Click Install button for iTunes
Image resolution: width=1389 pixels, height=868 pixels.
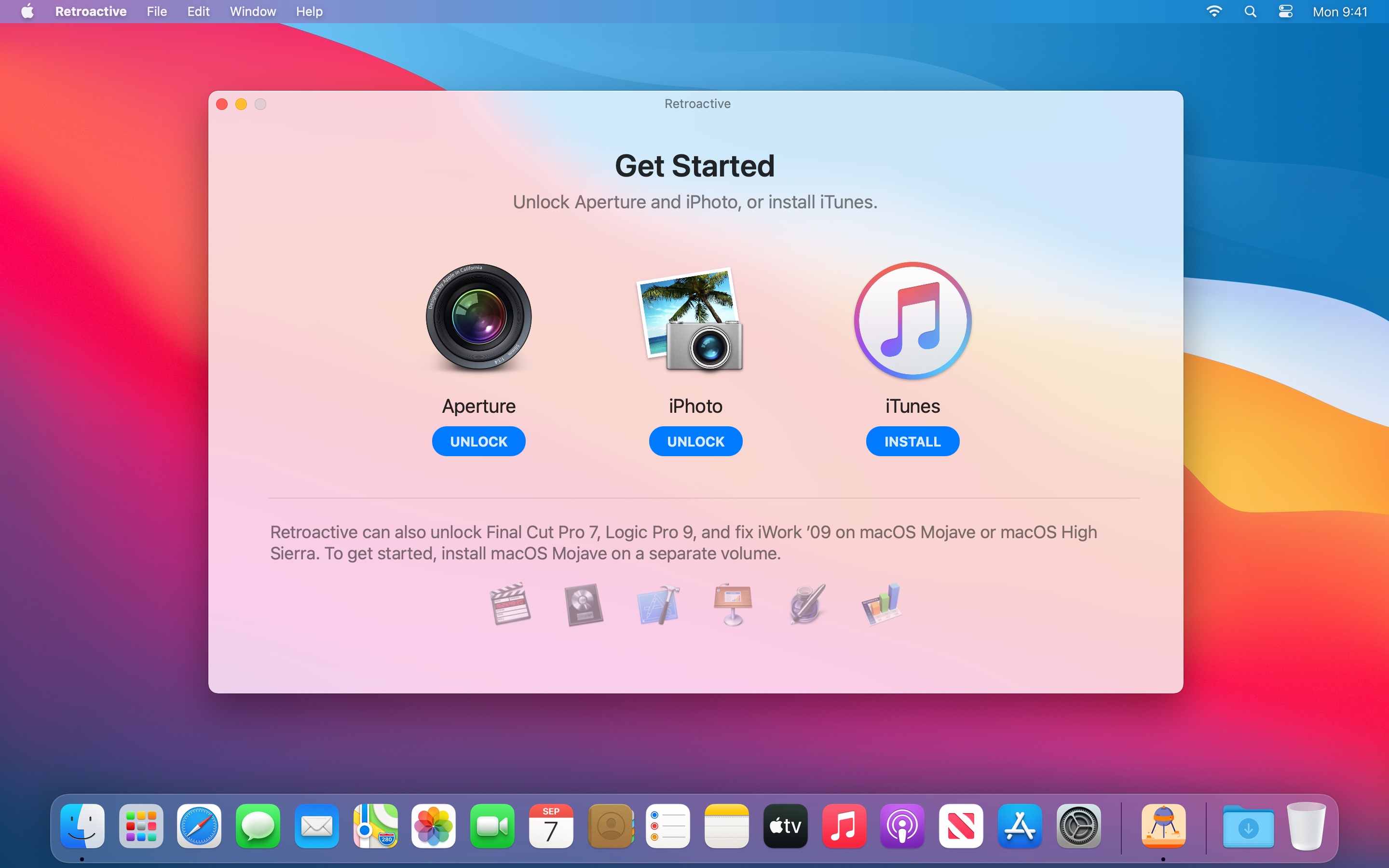(x=912, y=441)
